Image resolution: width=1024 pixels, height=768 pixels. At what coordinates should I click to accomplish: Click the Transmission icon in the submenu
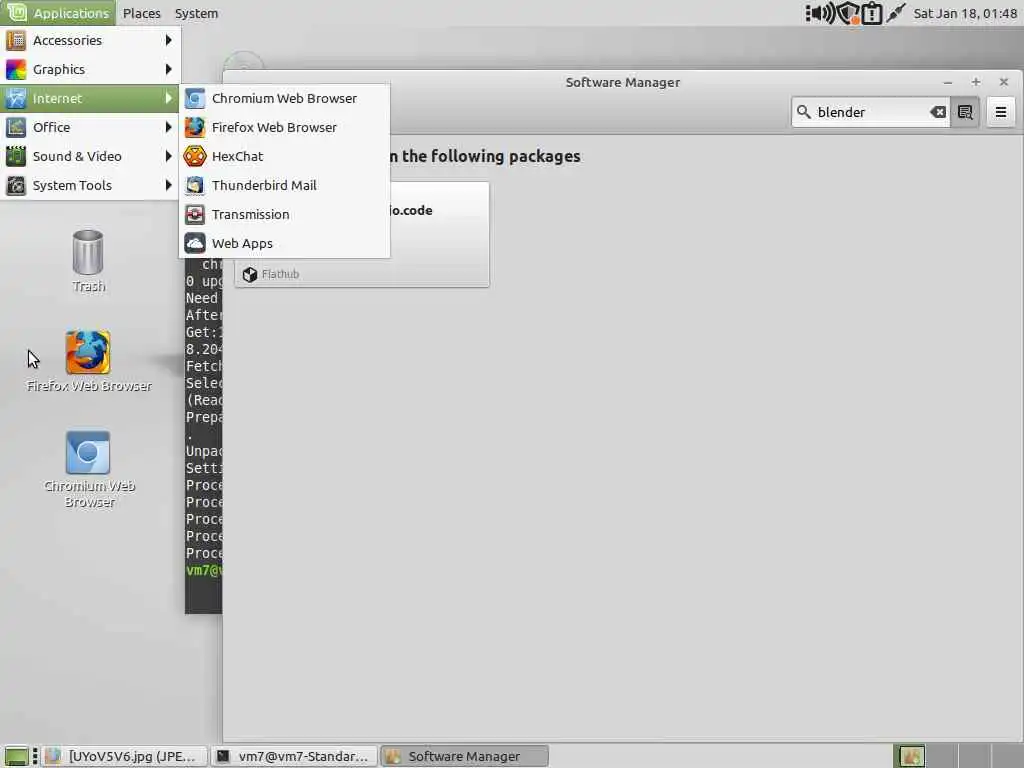pos(195,214)
